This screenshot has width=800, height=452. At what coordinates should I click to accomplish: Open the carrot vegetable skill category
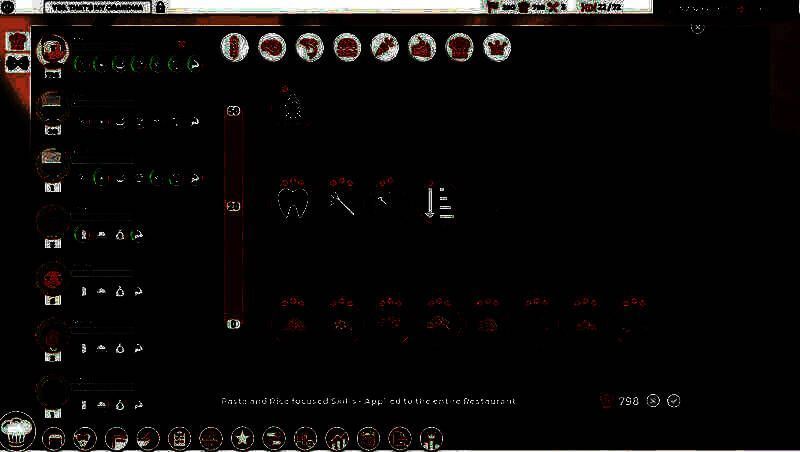point(383,46)
